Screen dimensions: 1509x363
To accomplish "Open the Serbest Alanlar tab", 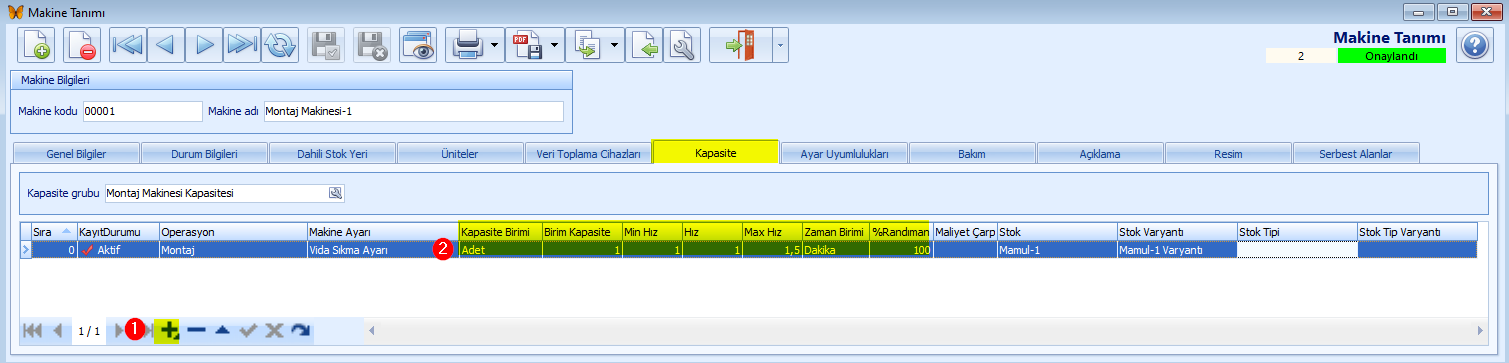I will [1356, 153].
